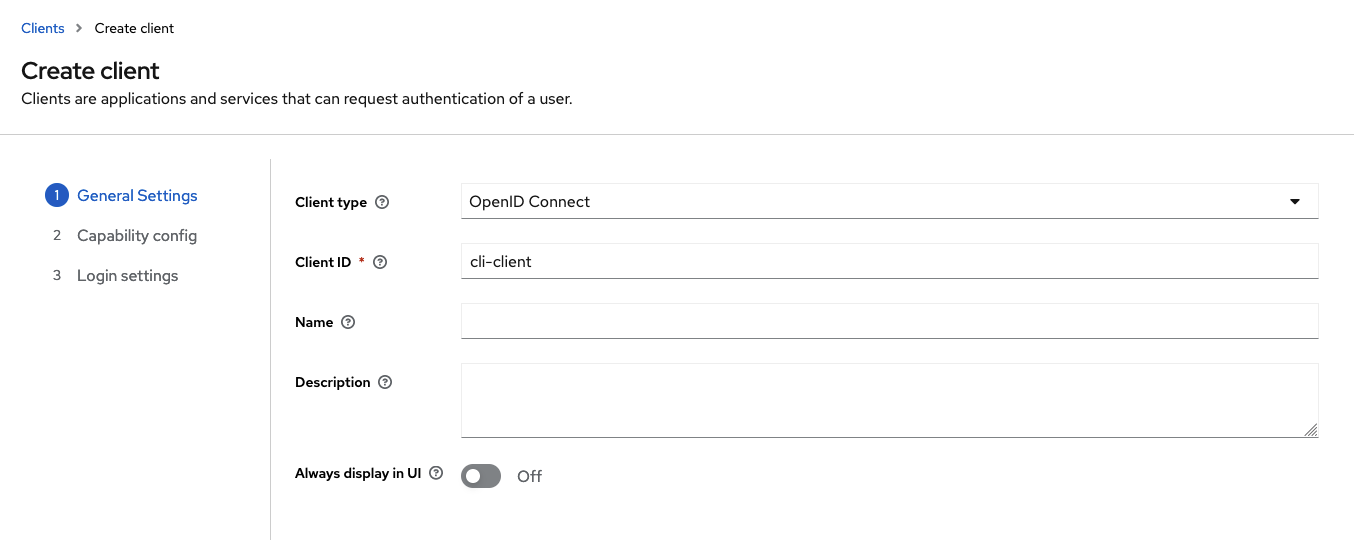Click help icon next to Always display in UI
1354x540 pixels.
pos(435,474)
